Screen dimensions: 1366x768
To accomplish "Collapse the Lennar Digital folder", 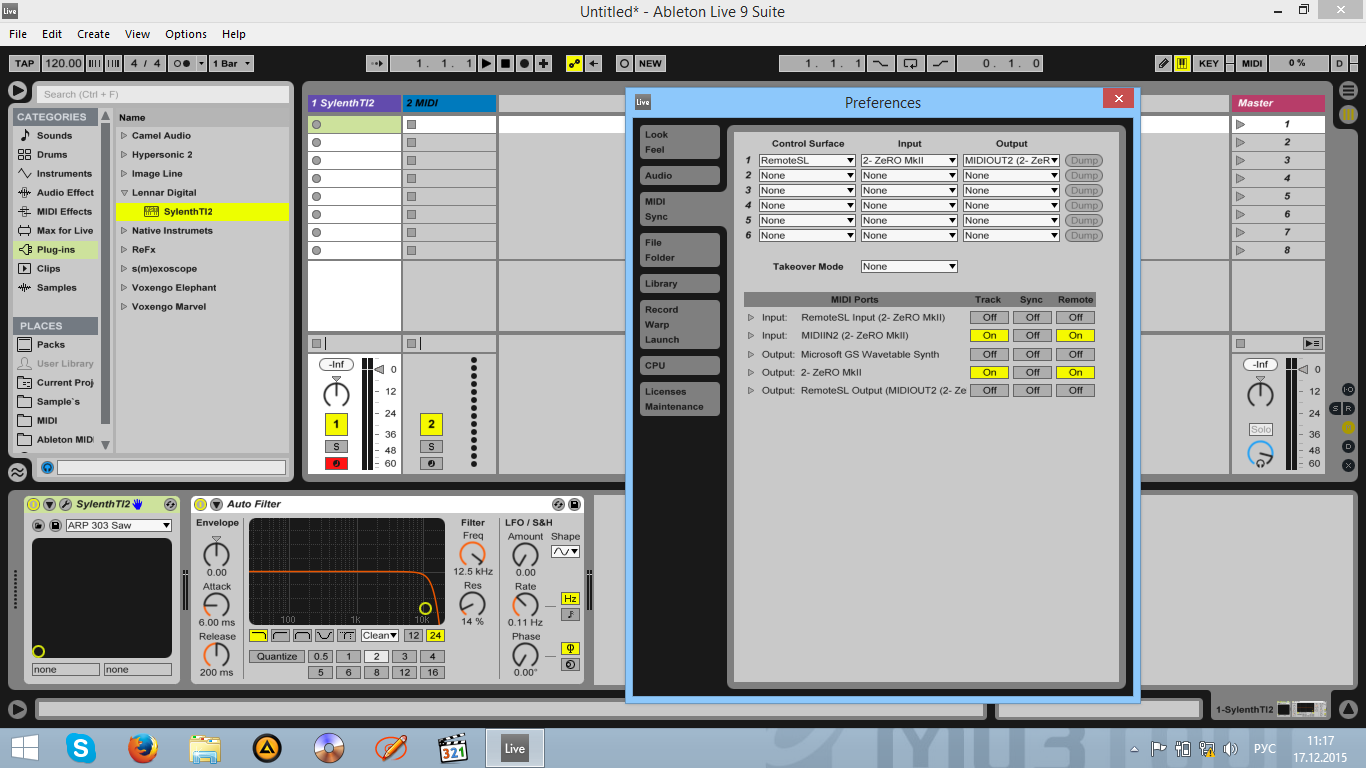I will tap(124, 193).
